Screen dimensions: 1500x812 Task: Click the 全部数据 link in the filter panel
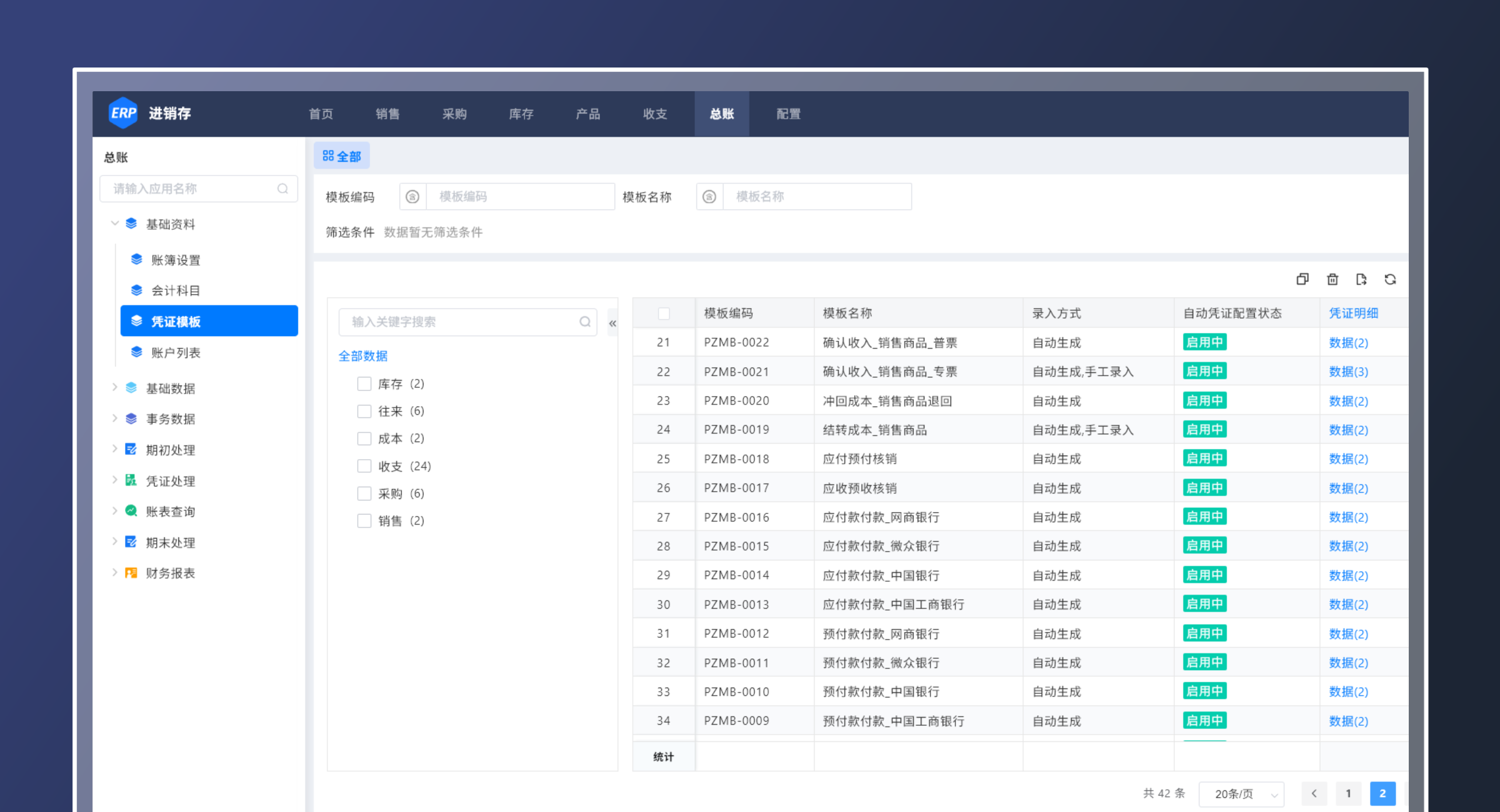tap(362, 356)
